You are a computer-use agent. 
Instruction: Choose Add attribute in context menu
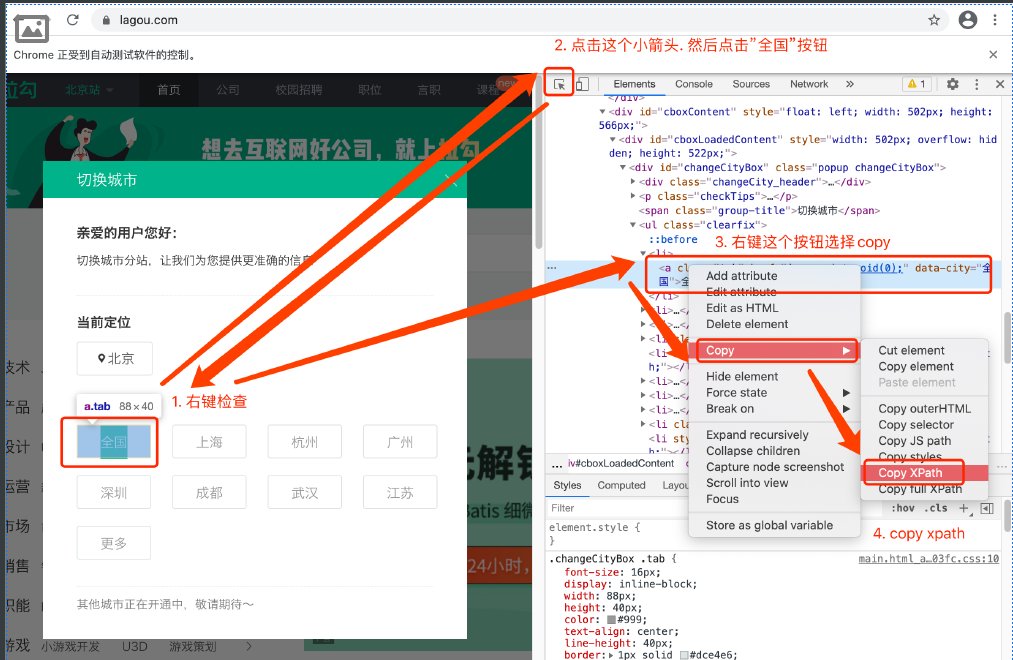[x=742, y=276]
